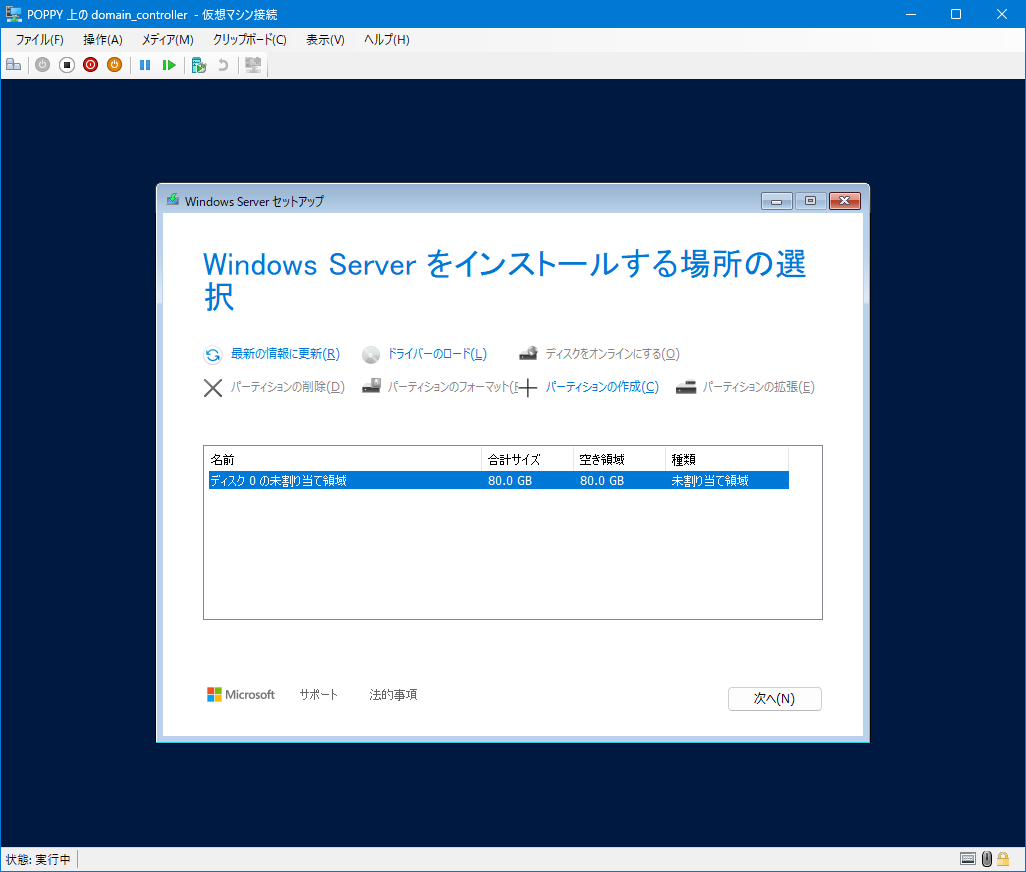Close the Windows Server セットアップ dialog

click(x=845, y=201)
